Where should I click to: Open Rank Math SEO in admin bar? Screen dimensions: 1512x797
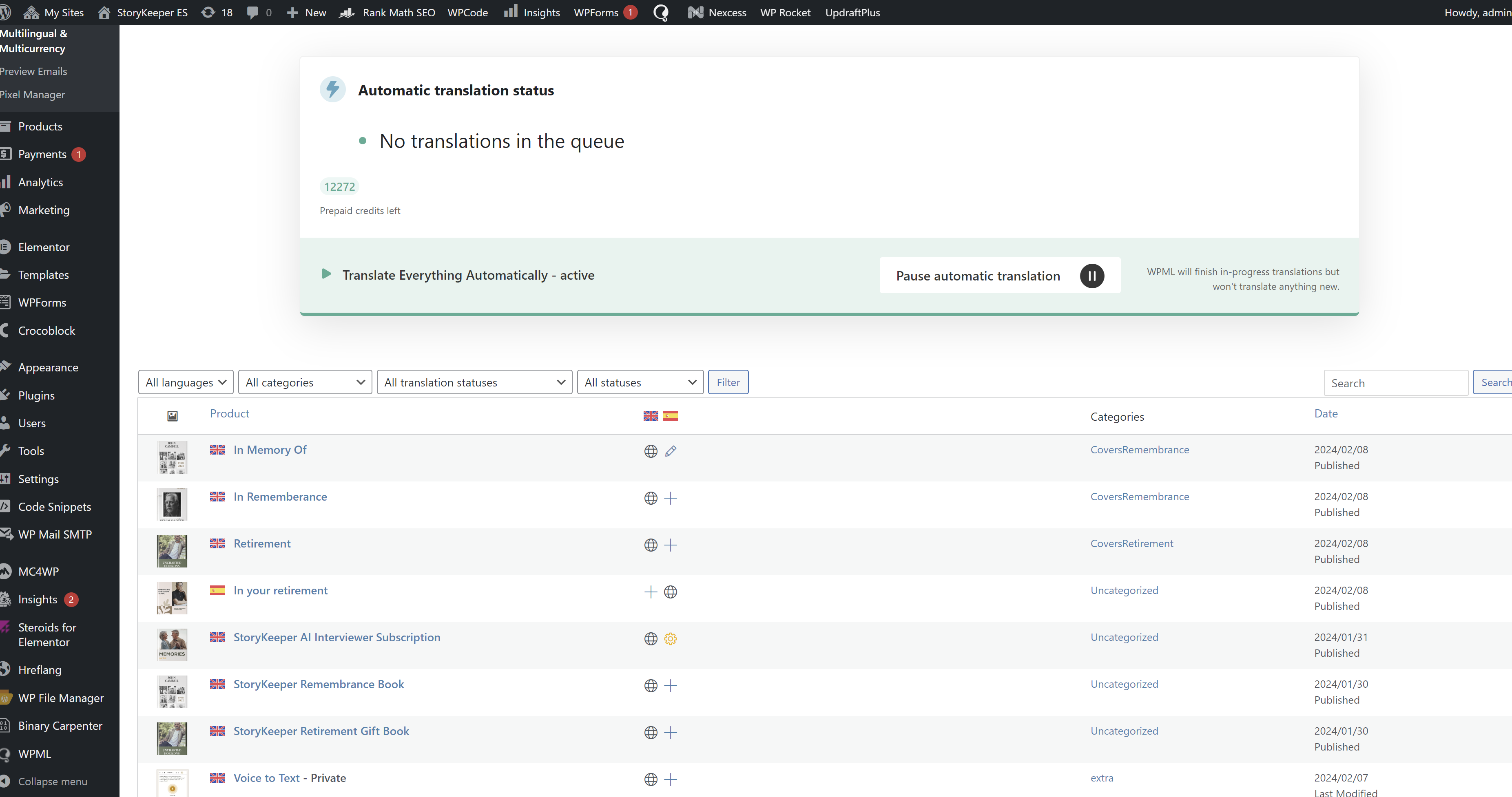coord(387,12)
